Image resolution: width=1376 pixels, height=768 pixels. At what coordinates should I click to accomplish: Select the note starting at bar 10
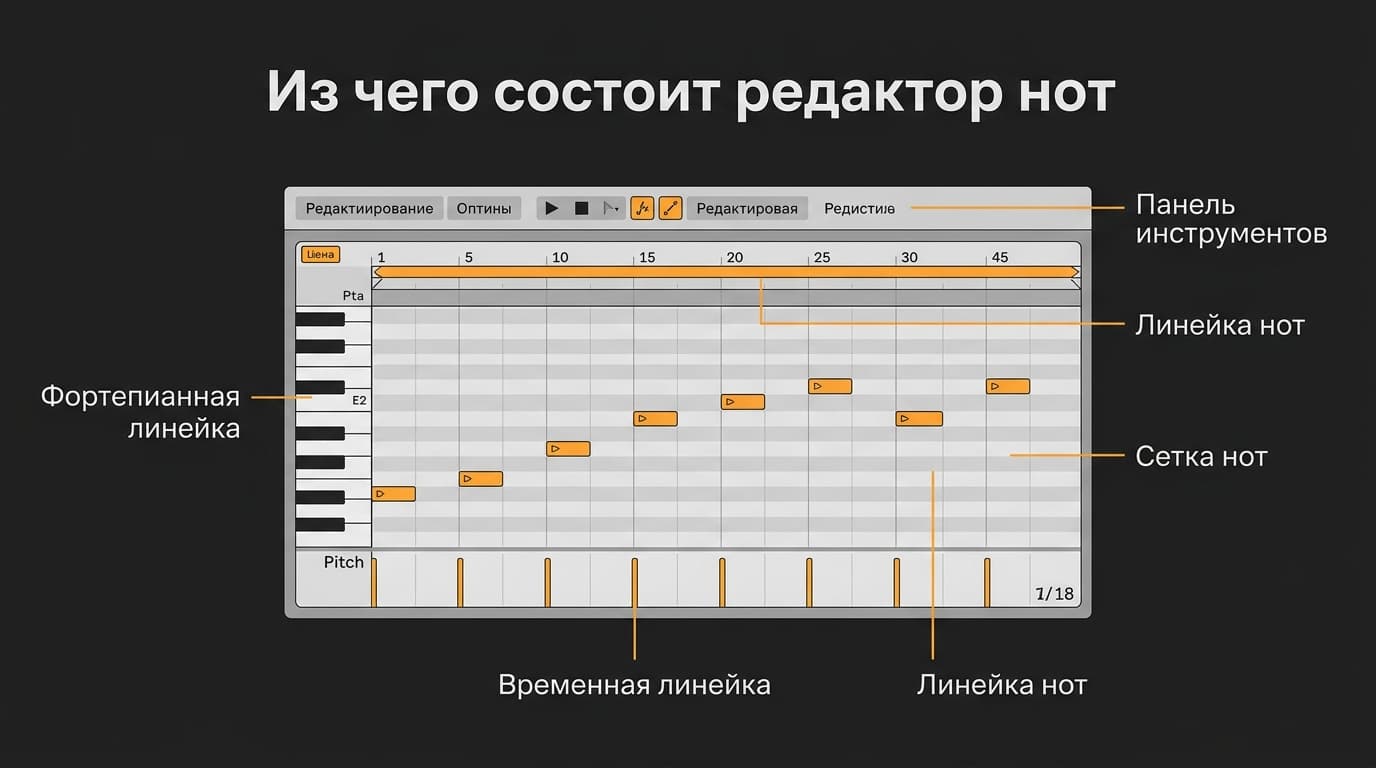pos(568,449)
